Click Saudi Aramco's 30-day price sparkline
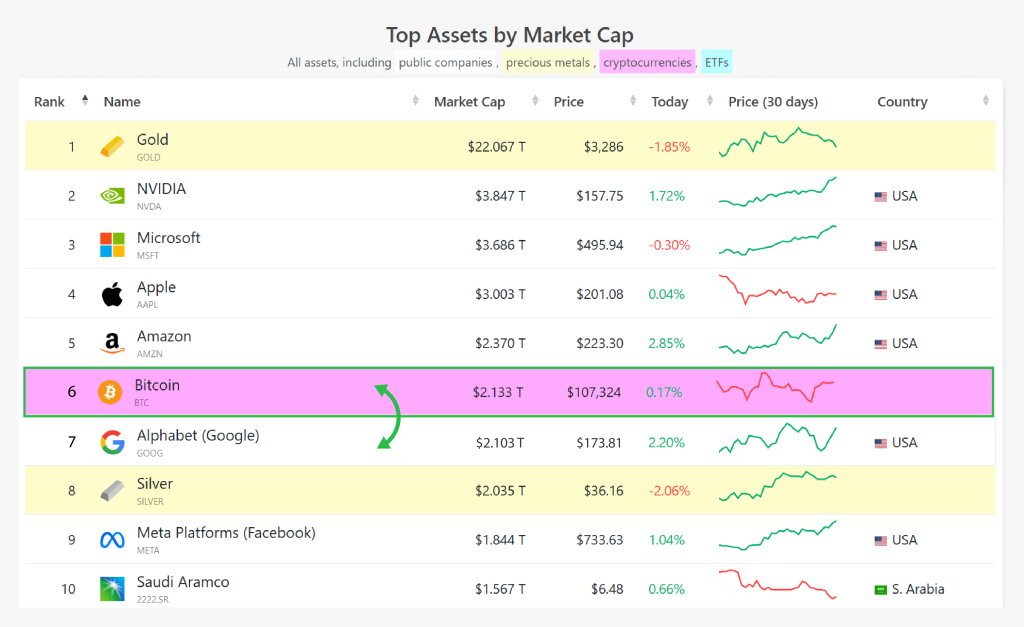 coord(777,584)
